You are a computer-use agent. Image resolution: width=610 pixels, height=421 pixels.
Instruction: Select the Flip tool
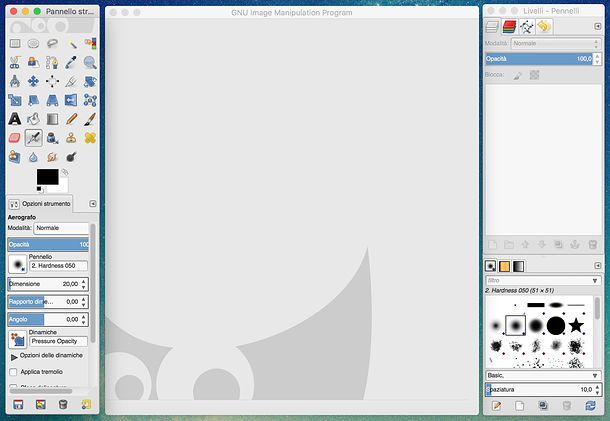click(x=71, y=100)
